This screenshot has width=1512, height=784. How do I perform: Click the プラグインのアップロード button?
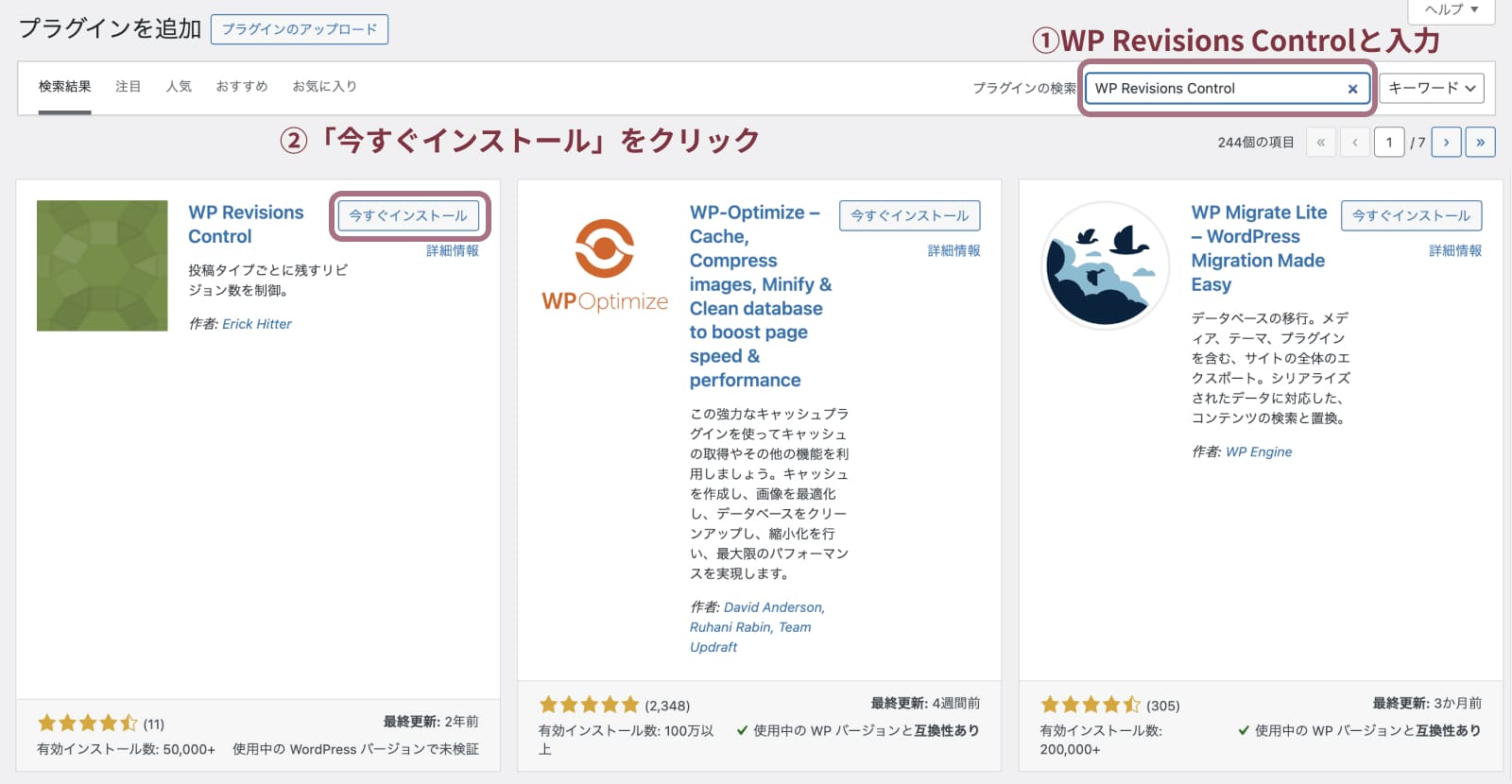[300, 29]
